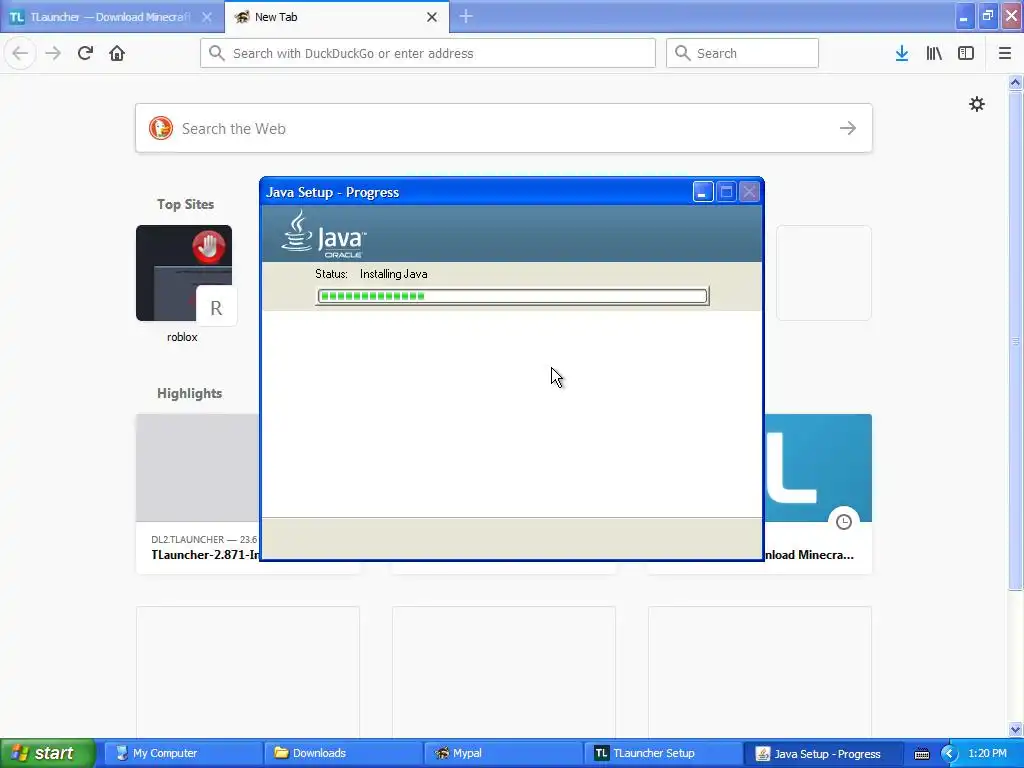Screen dimensions: 1024x768
Task: Toggle the sidebar view icon
Action: click(x=966, y=54)
